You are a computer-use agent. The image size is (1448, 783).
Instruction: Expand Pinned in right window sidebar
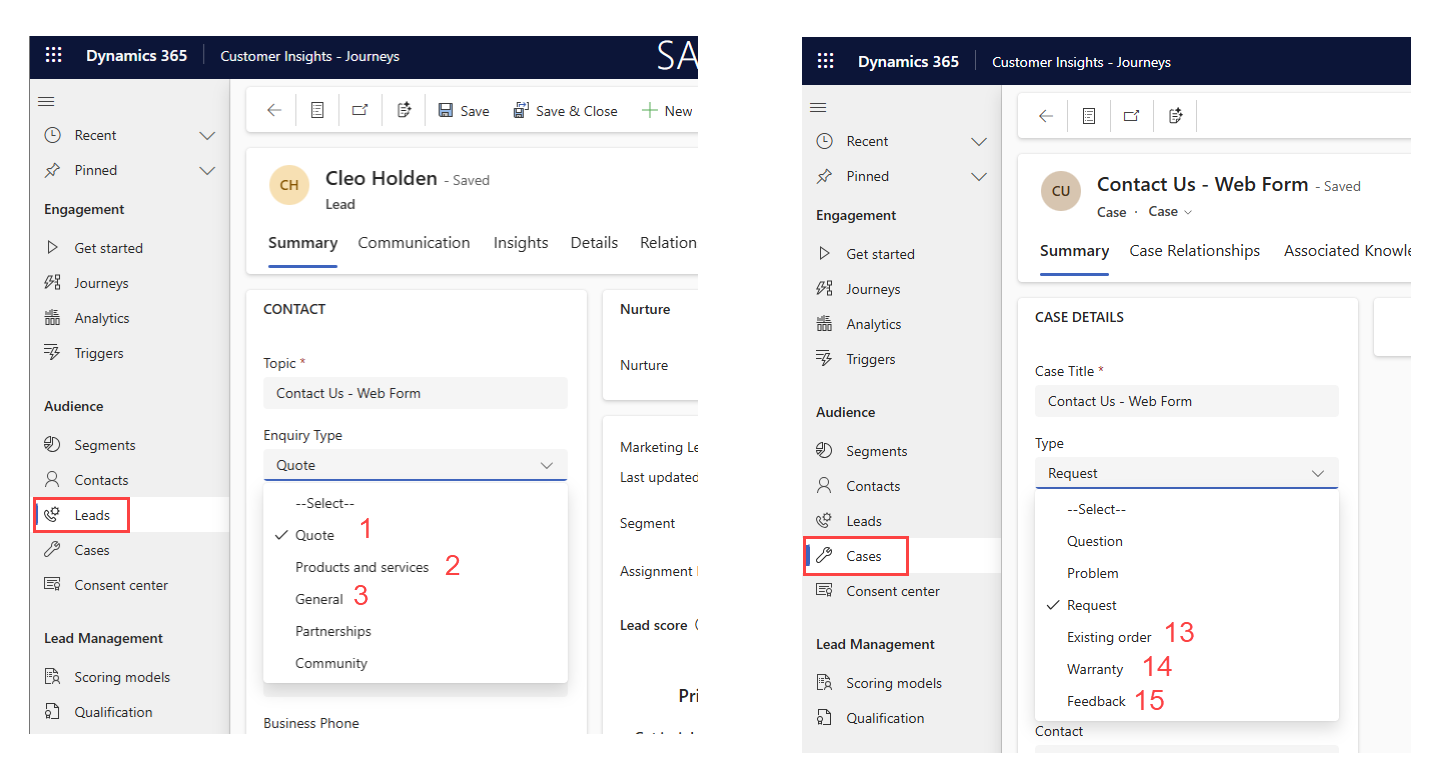tap(979, 176)
